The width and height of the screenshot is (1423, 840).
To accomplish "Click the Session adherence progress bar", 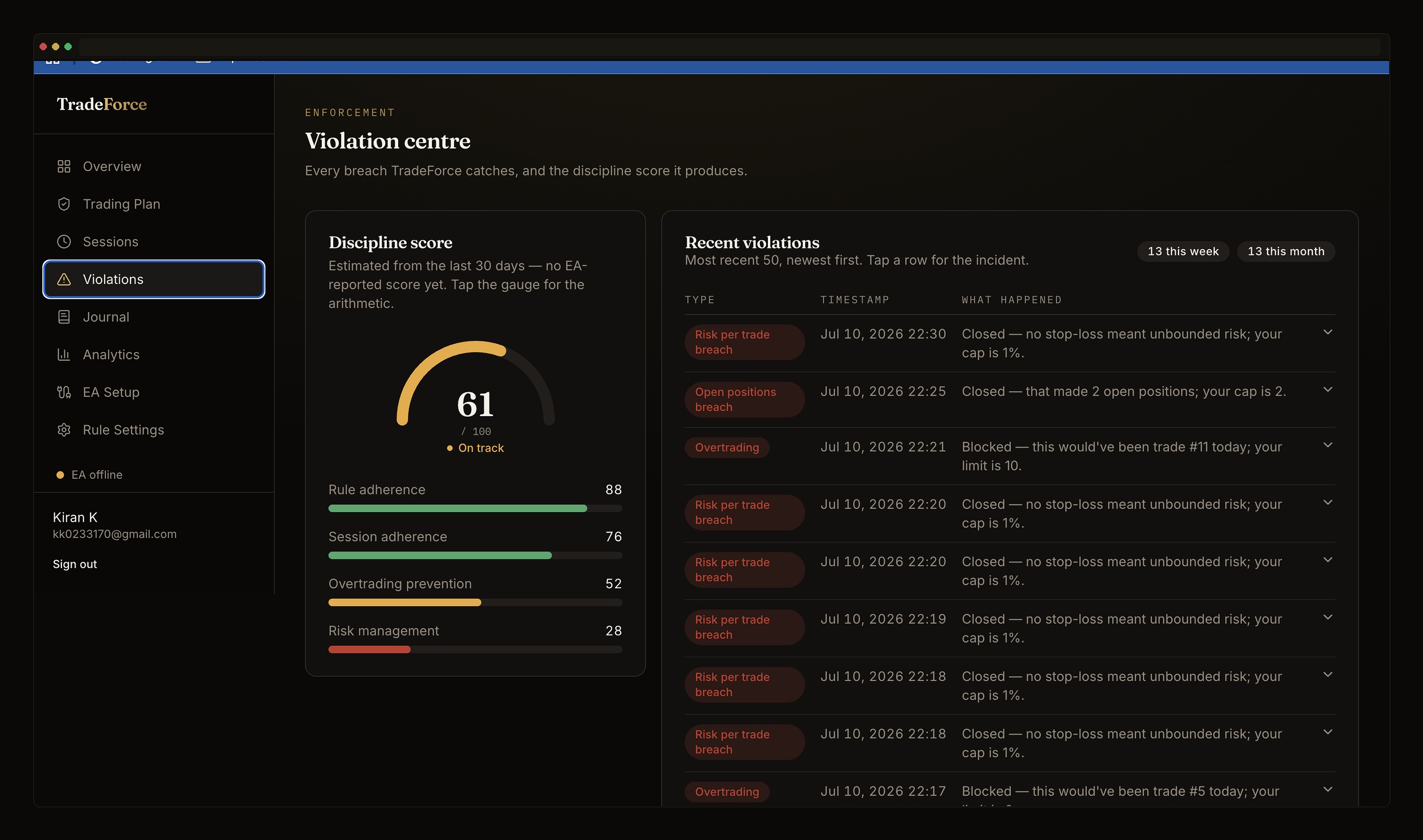I will [x=475, y=555].
